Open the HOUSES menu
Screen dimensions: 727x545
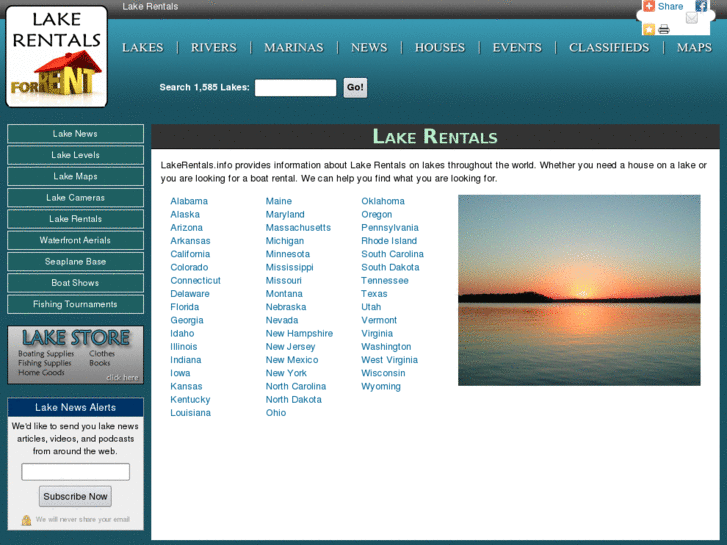click(x=440, y=47)
